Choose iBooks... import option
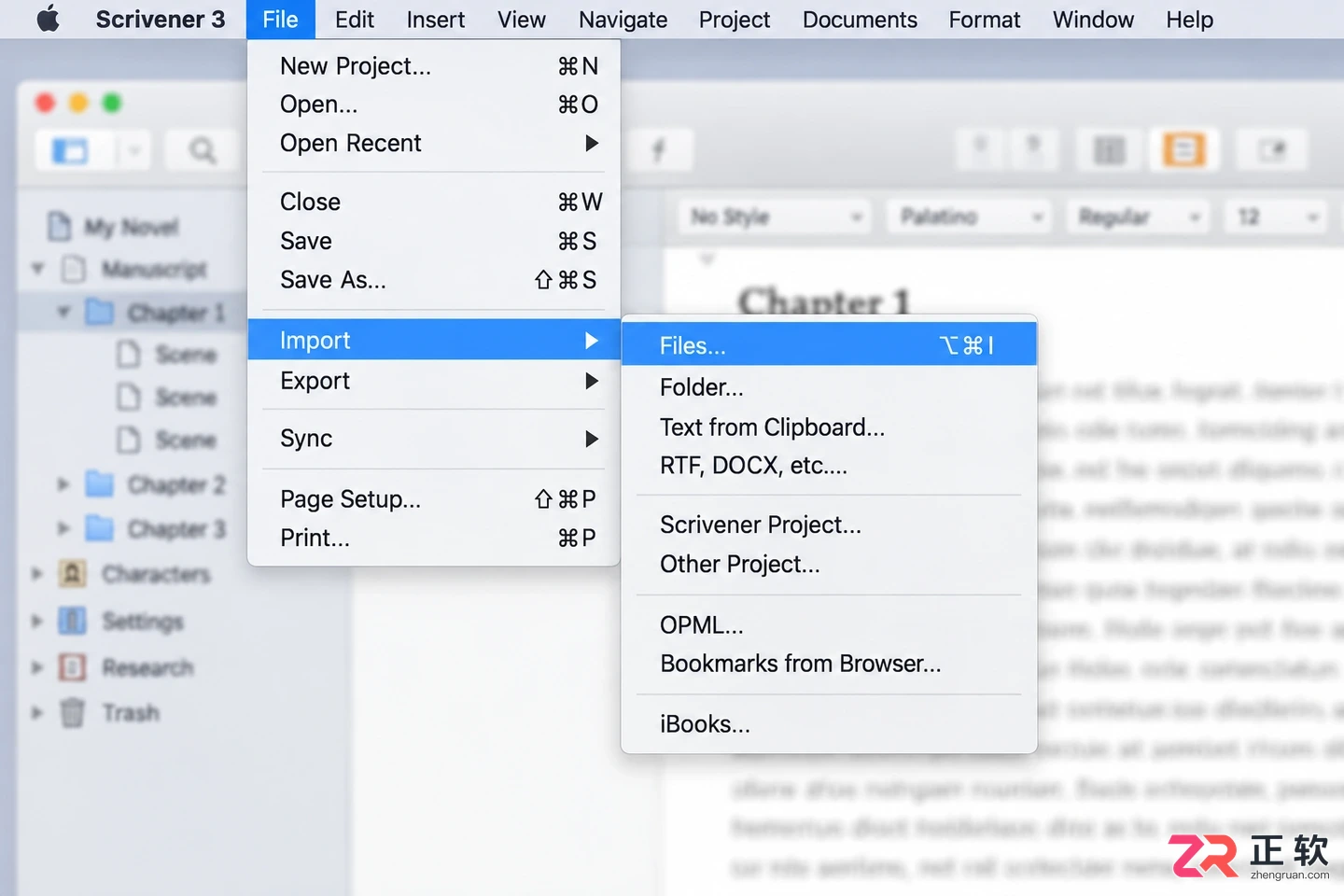Screen dimensions: 1344x896 [829, 724]
